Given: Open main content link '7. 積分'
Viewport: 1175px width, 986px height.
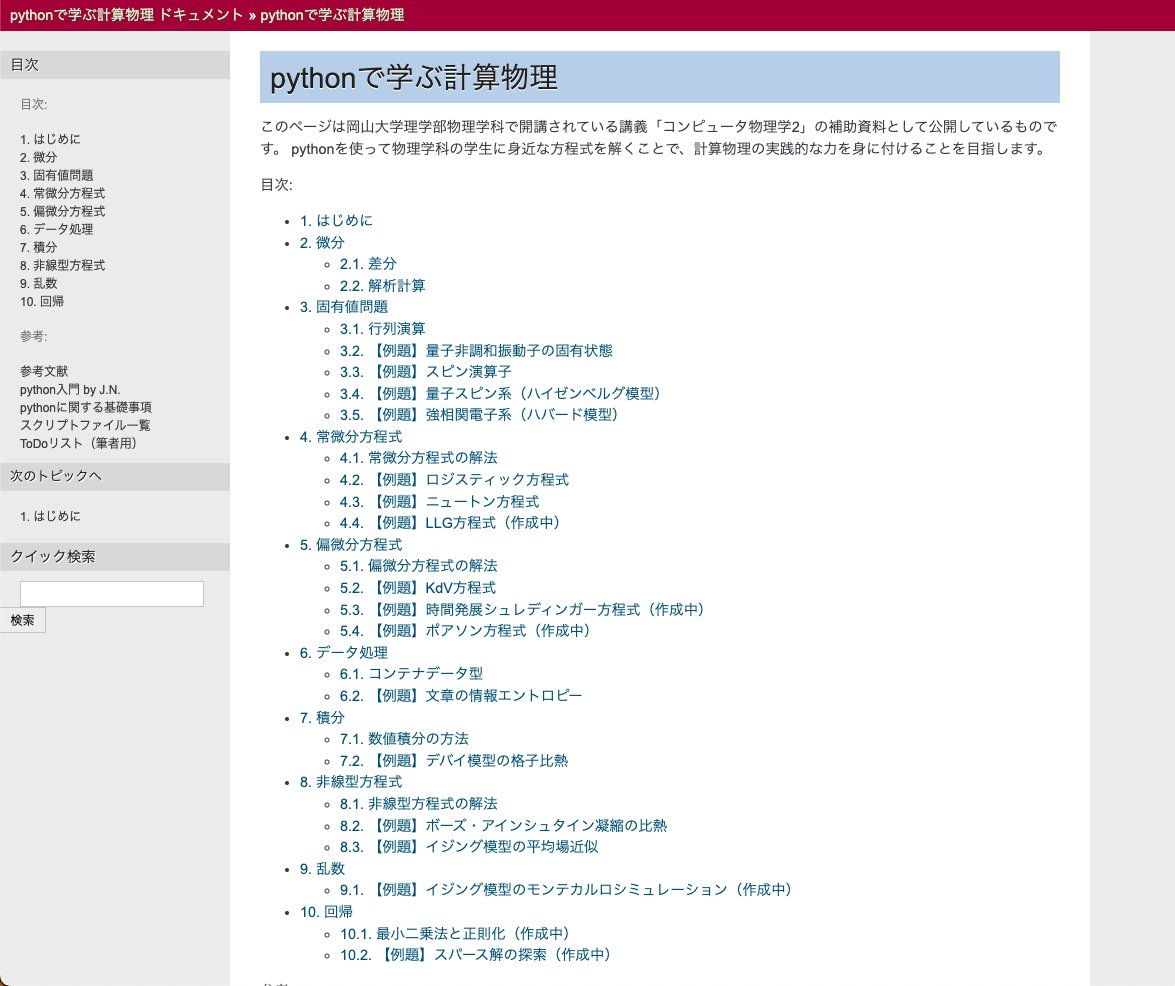Looking at the screenshot, I should coord(322,718).
